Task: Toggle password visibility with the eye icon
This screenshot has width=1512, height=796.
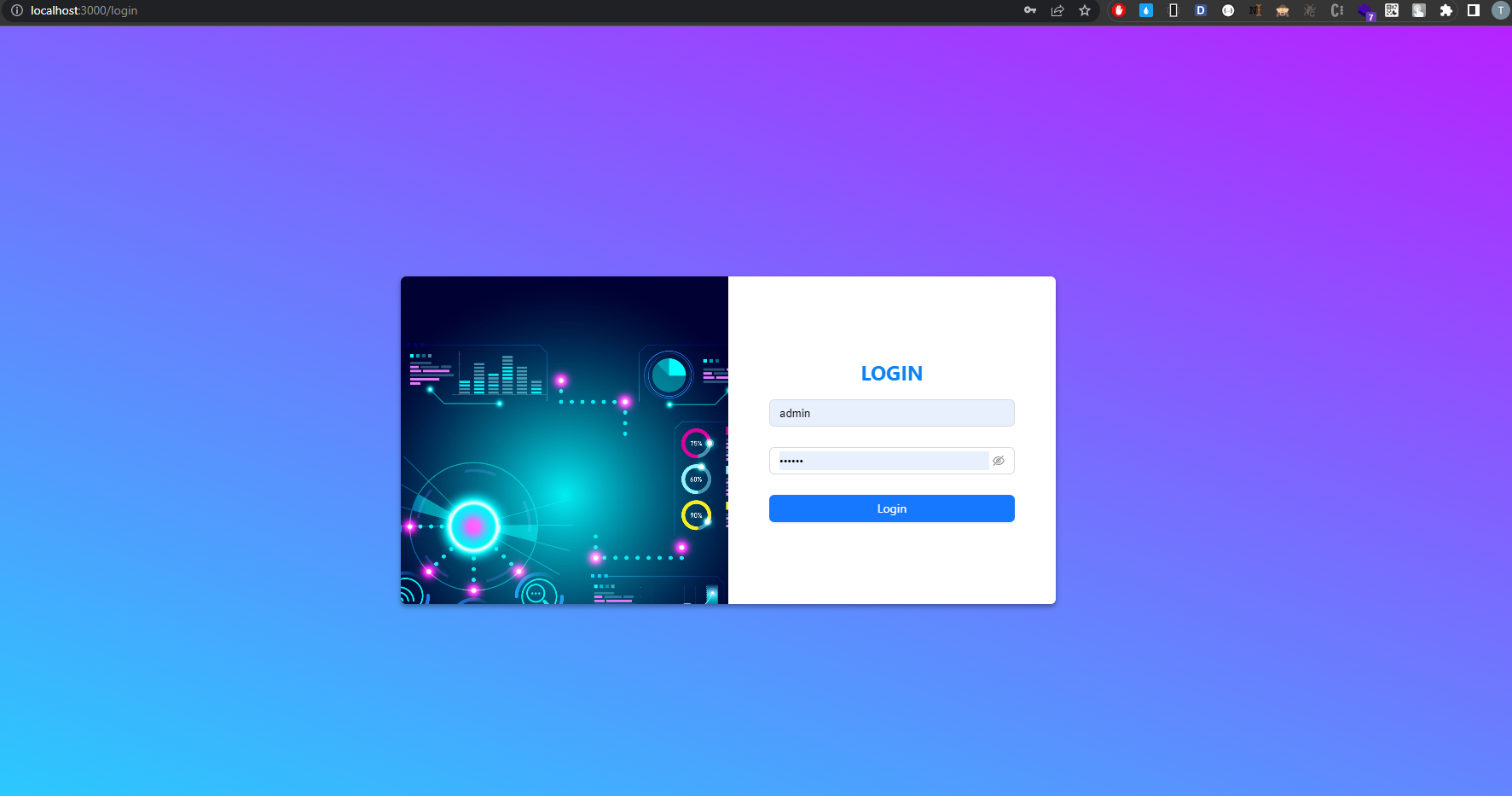Action: [x=999, y=461]
